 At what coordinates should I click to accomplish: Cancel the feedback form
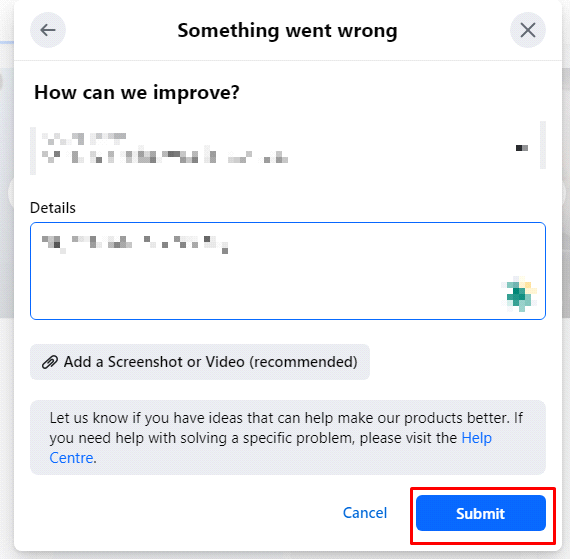[x=365, y=513]
